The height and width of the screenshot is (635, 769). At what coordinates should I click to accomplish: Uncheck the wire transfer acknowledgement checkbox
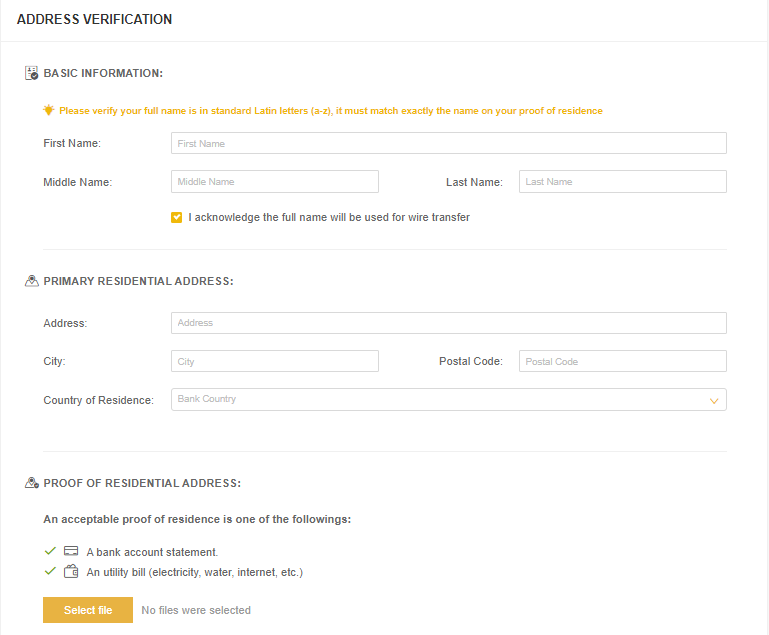click(x=177, y=217)
